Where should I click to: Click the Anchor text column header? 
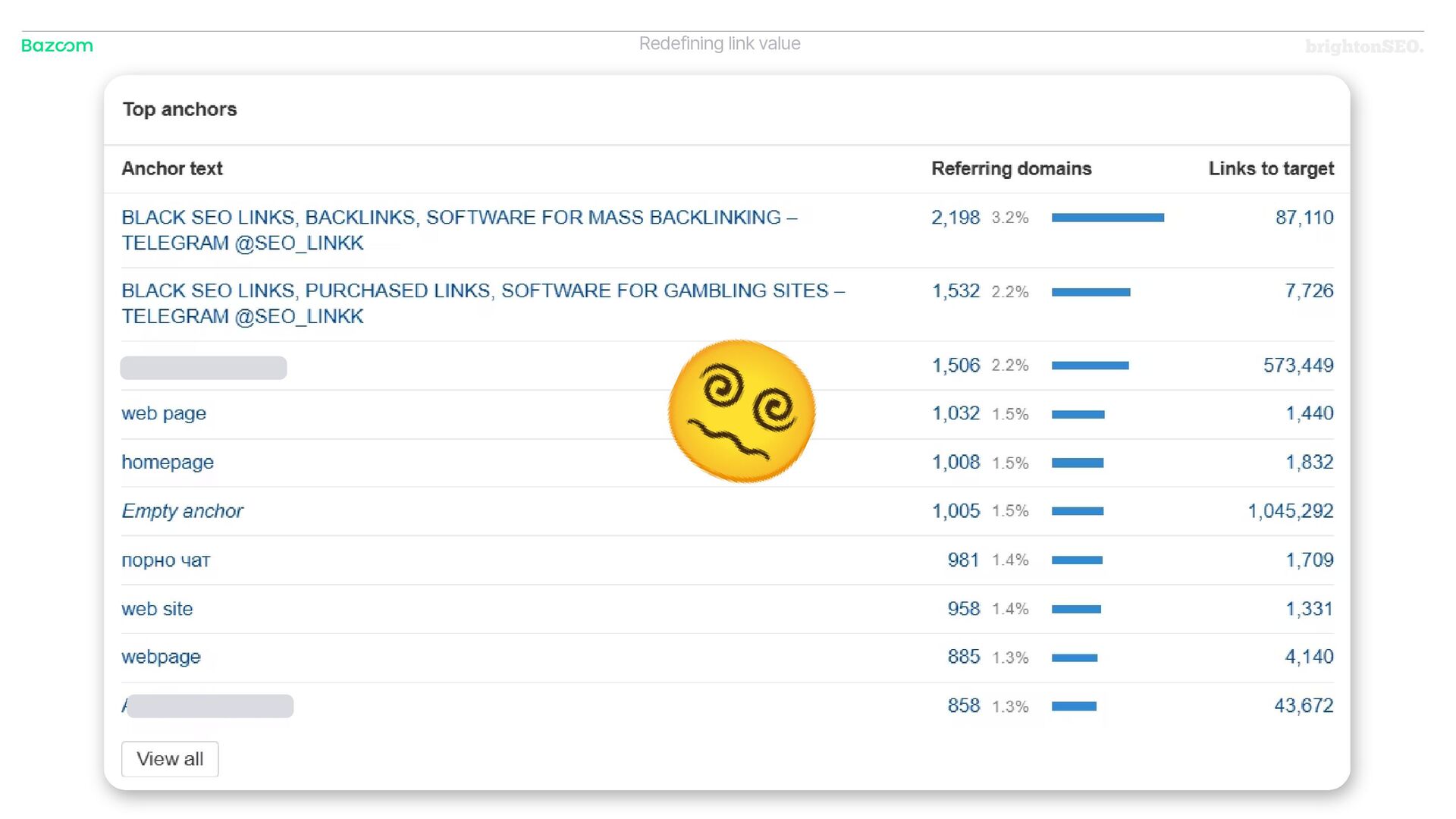pyautogui.click(x=172, y=168)
